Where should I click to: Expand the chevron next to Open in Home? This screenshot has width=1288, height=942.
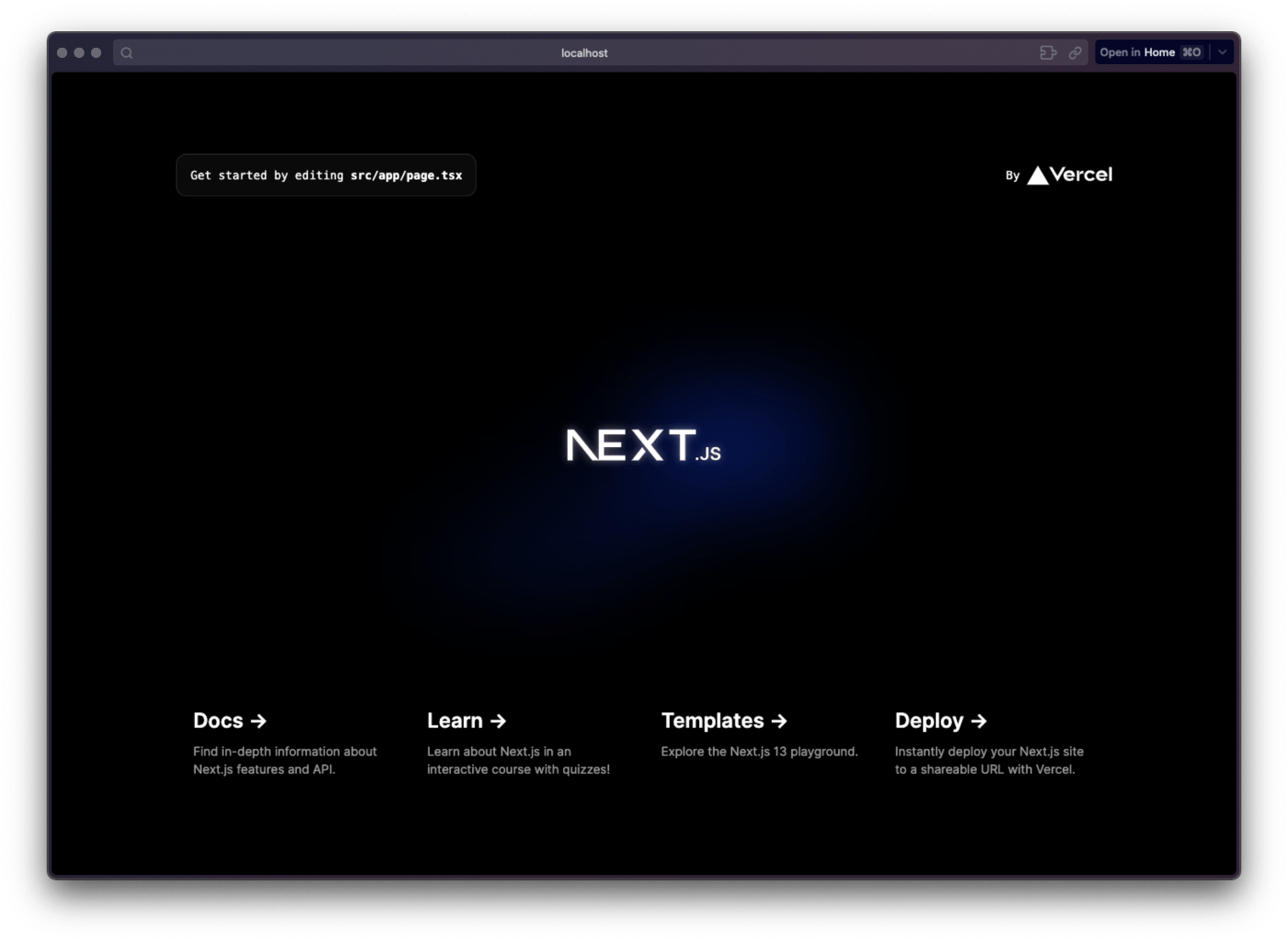pyautogui.click(x=1221, y=52)
